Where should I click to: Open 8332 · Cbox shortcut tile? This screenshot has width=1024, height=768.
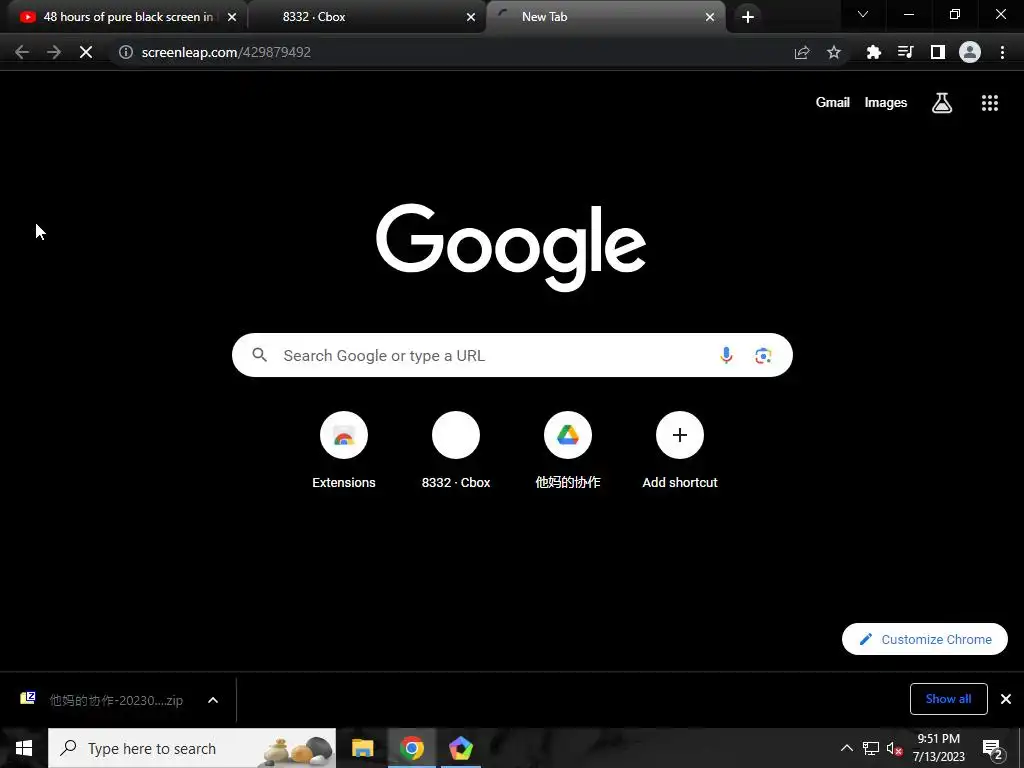click(456, 451)
